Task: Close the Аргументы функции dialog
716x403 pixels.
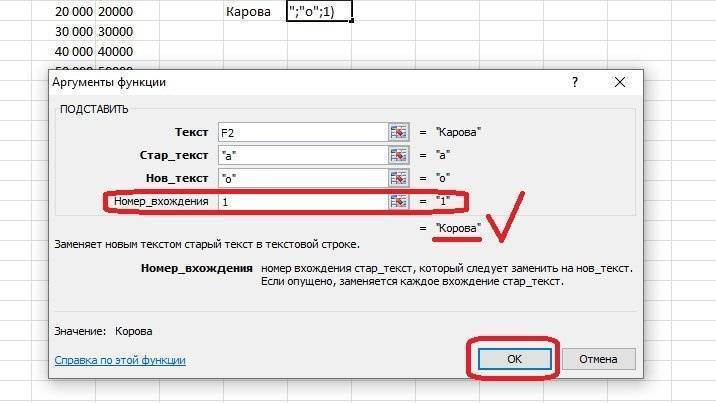Action: point(620,82)
